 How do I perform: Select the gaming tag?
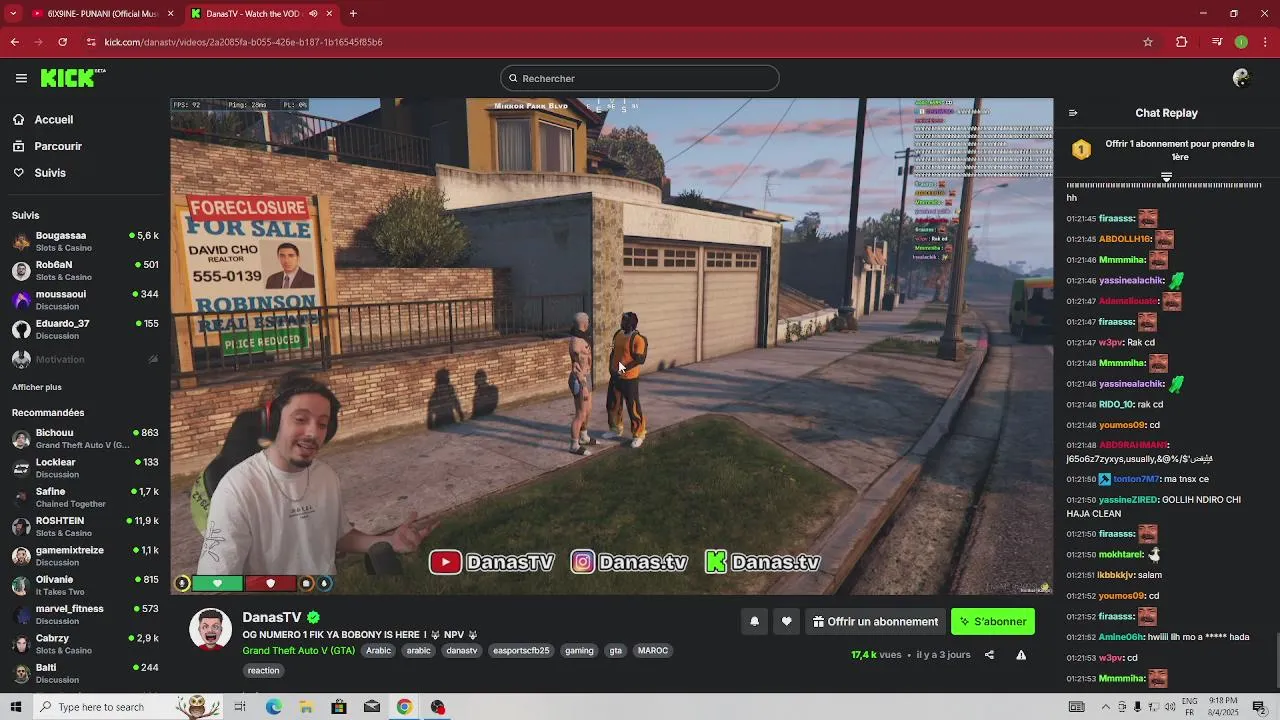[x=579, y=650]
